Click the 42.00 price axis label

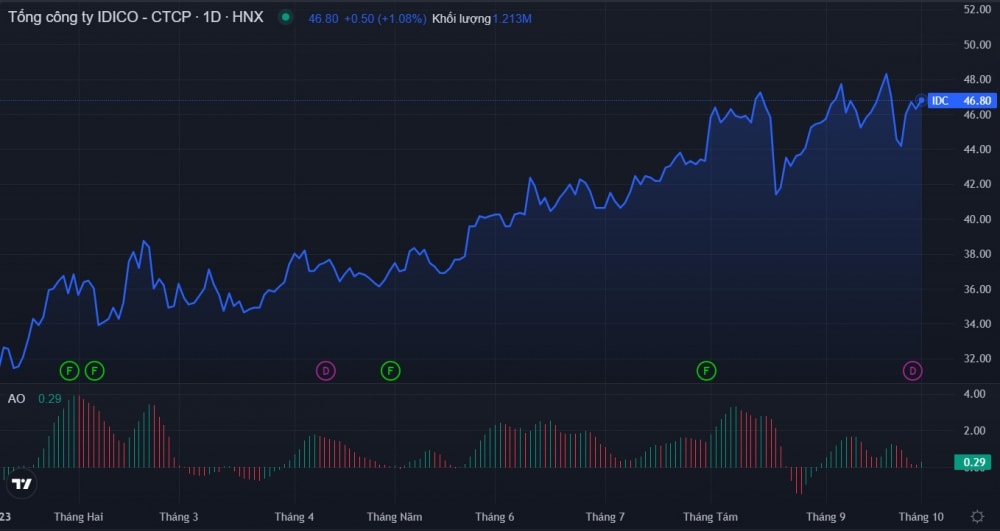tap(977, 184)
